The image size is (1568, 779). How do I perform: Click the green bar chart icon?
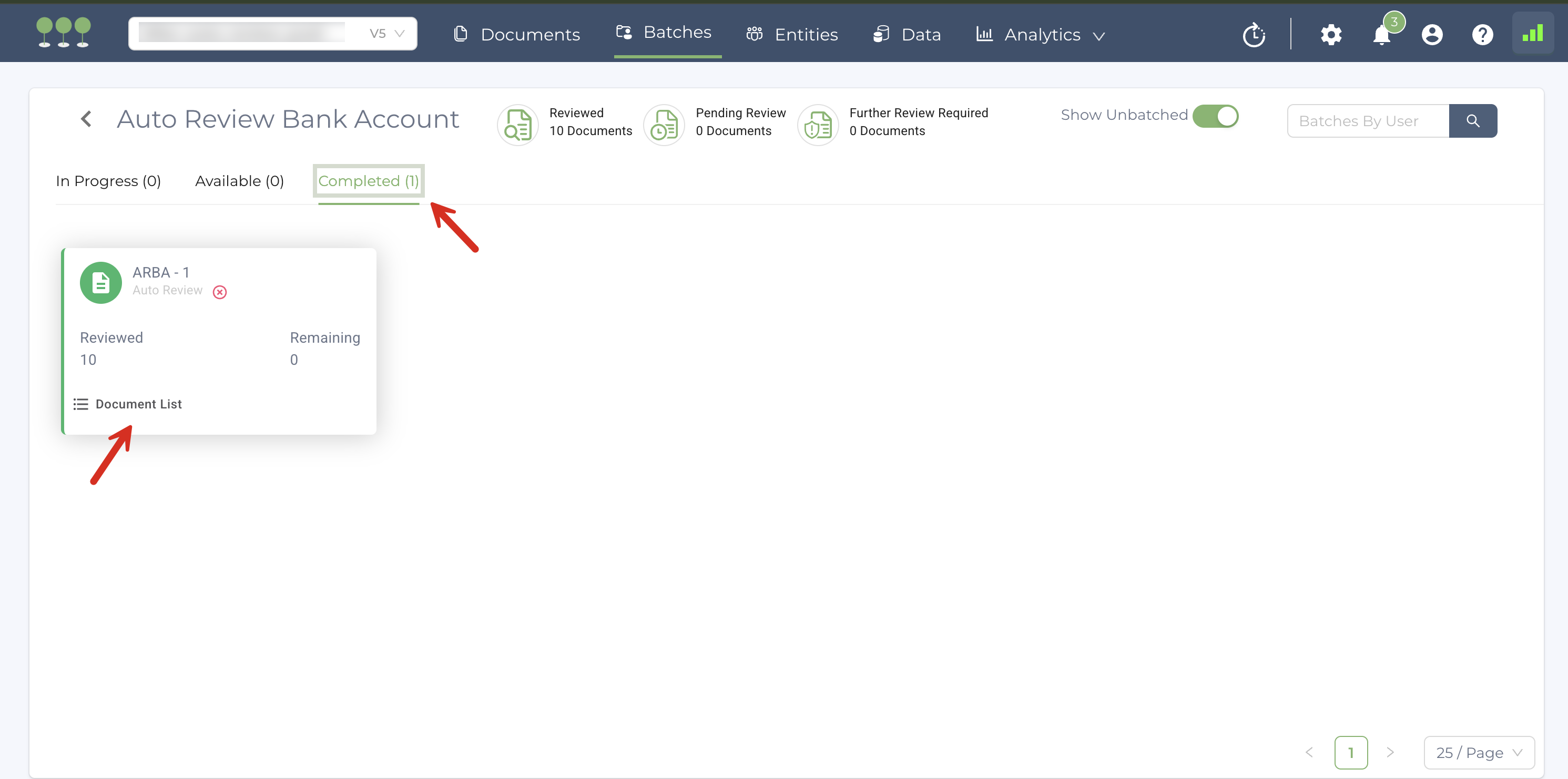pyautogui.click(x=1532, y=34)
